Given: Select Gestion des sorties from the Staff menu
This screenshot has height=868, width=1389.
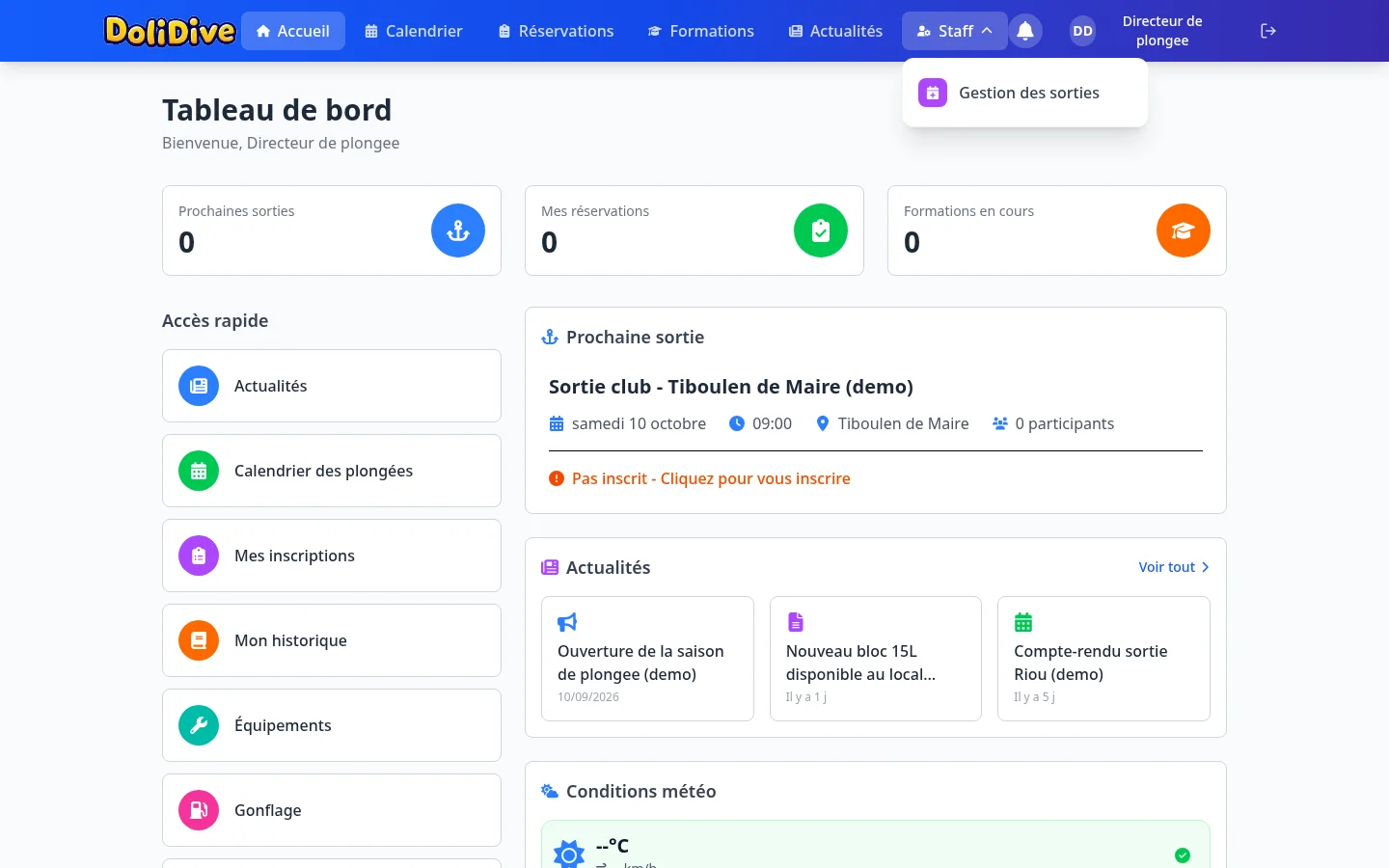Looking at the screenshot, I should pyautogui.click(x=1025, y=93).
